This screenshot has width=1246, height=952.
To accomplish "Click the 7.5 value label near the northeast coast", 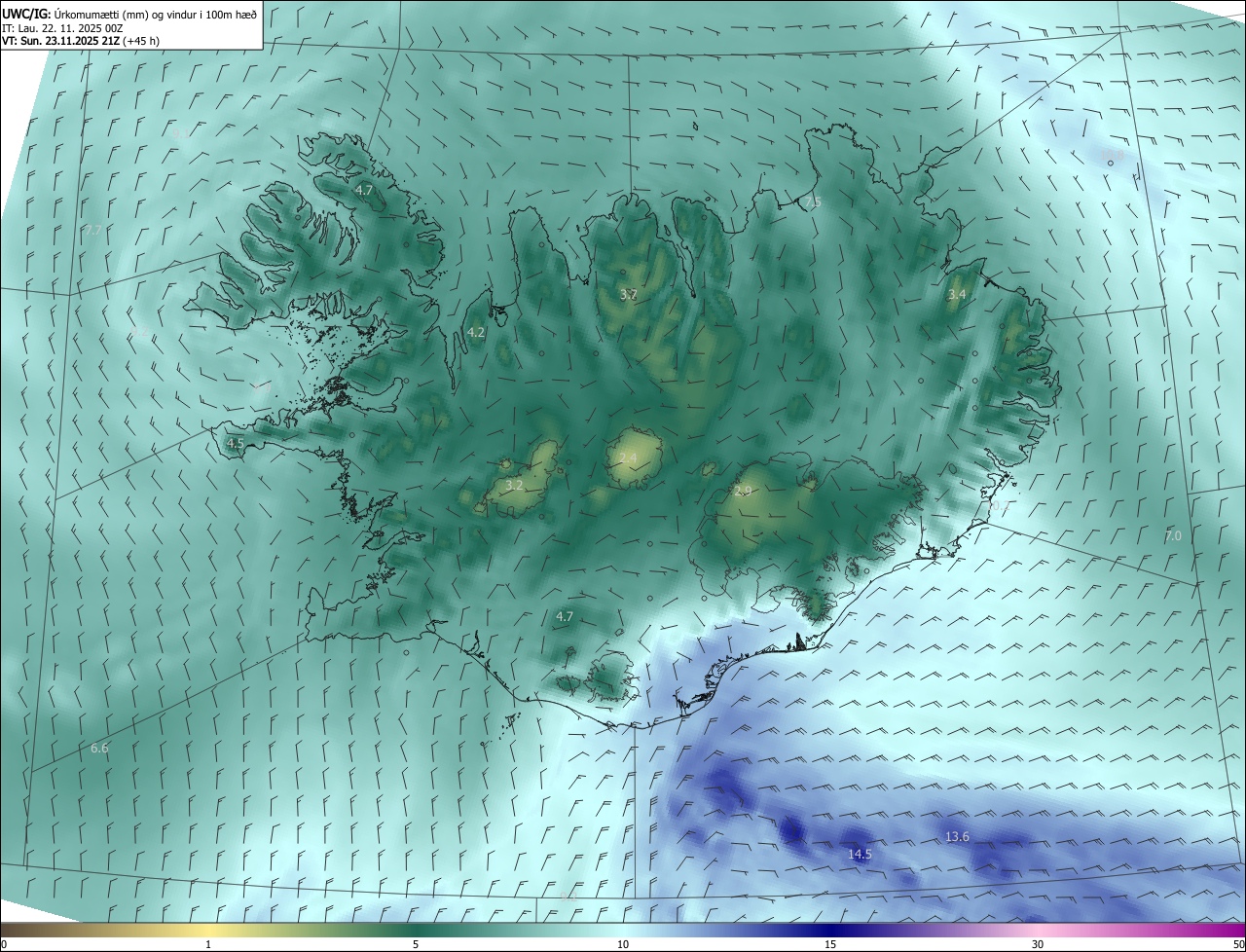I will [x=812, y=201].
